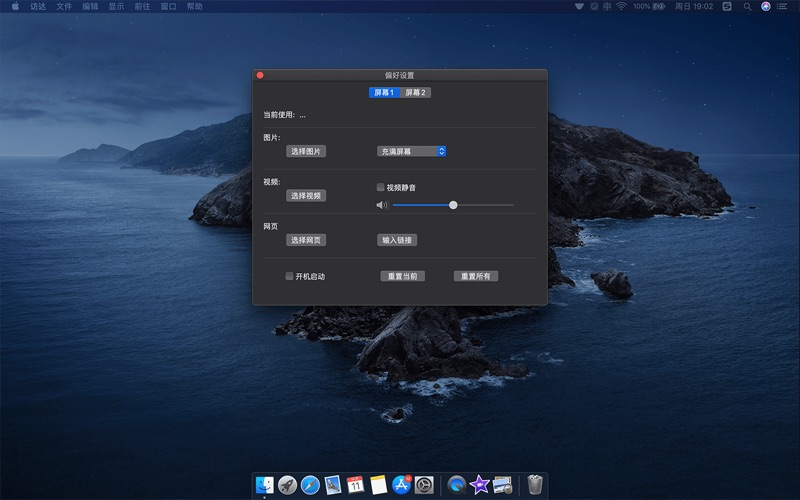800x500 pixels.
Task: Open the Trash in the dock
Action: click(x=535, y=485)
